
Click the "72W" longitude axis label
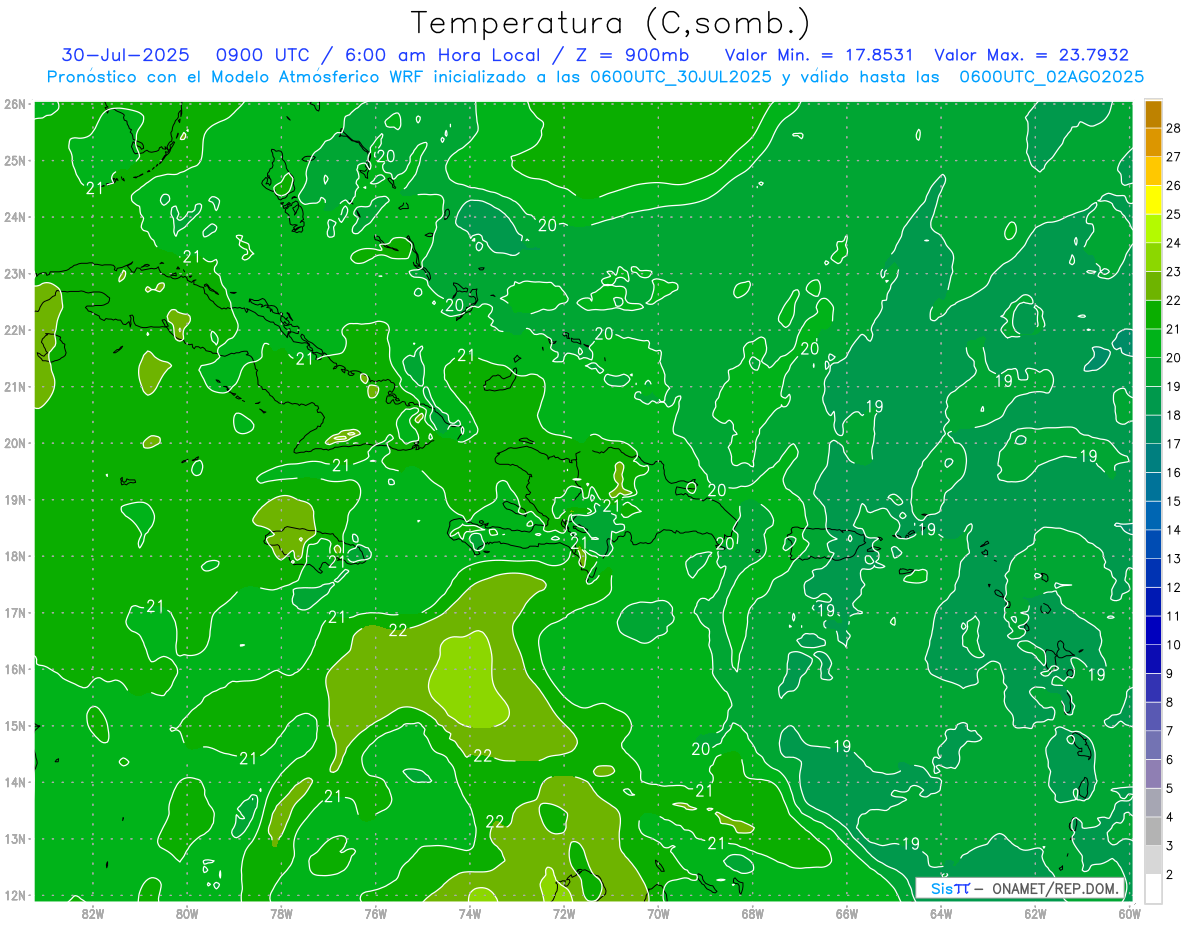[x=564, y=913]
